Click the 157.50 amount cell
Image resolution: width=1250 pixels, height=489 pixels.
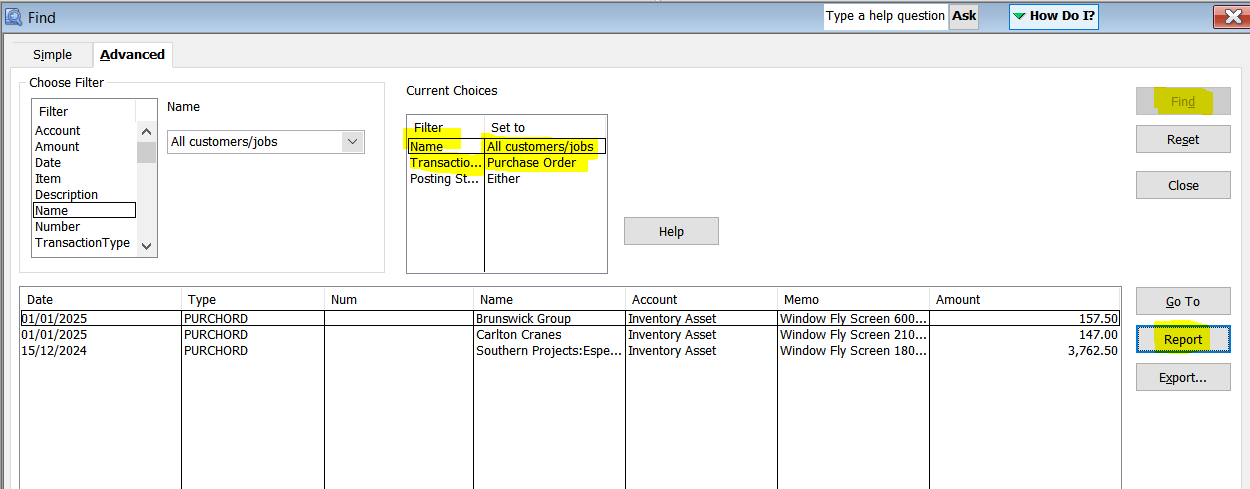tap(1024, 319)
